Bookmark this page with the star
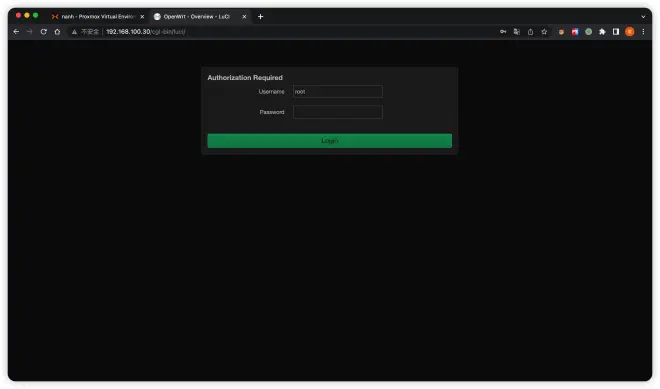 pos(544,32)
